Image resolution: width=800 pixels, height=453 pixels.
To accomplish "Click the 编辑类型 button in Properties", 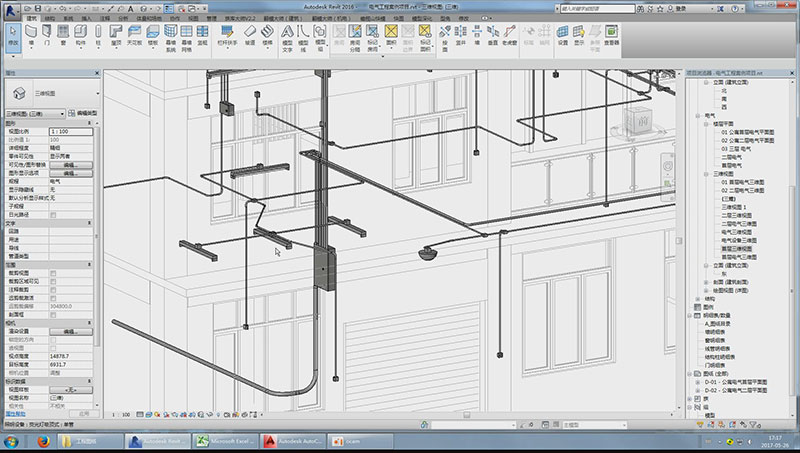I will [85, 114].
